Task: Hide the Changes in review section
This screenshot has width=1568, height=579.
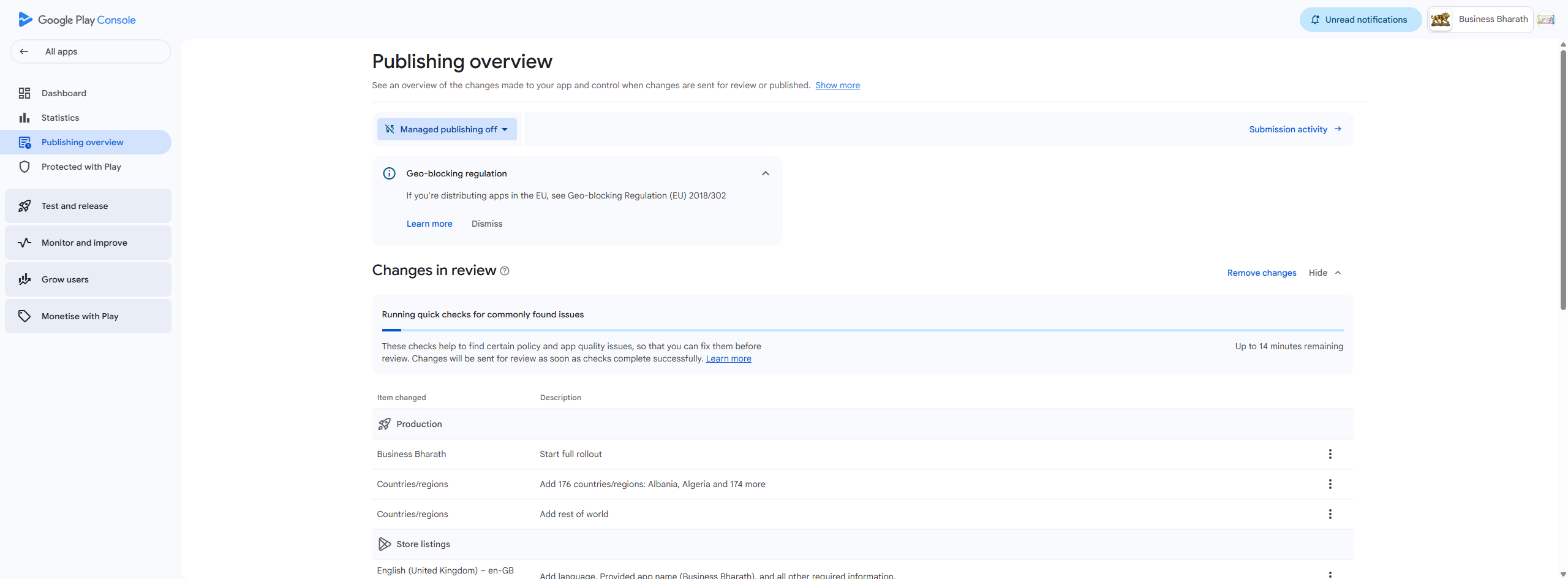Action: [x=1325, y=273]
